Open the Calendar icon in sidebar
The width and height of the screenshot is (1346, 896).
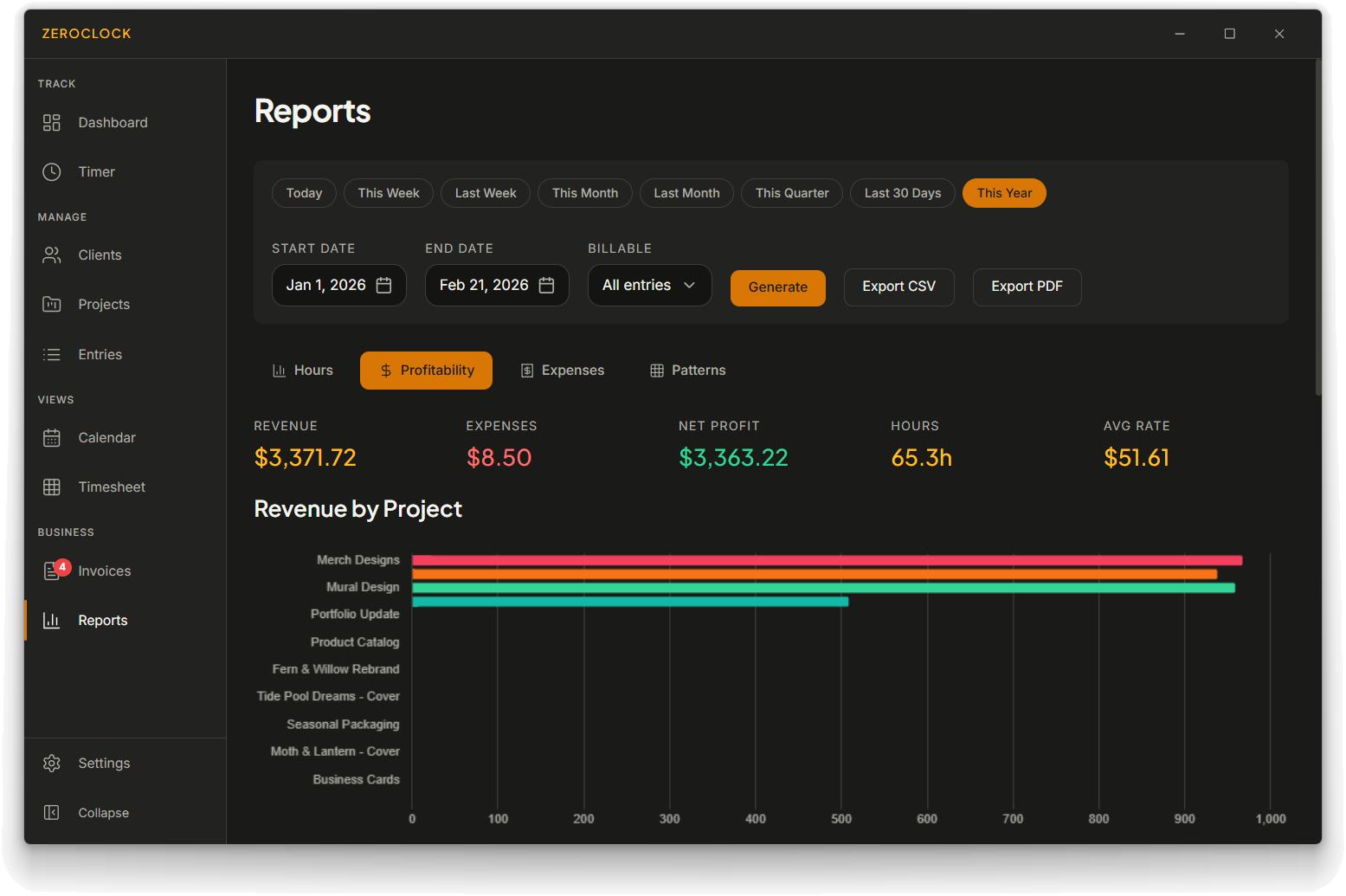click(52, 438)
